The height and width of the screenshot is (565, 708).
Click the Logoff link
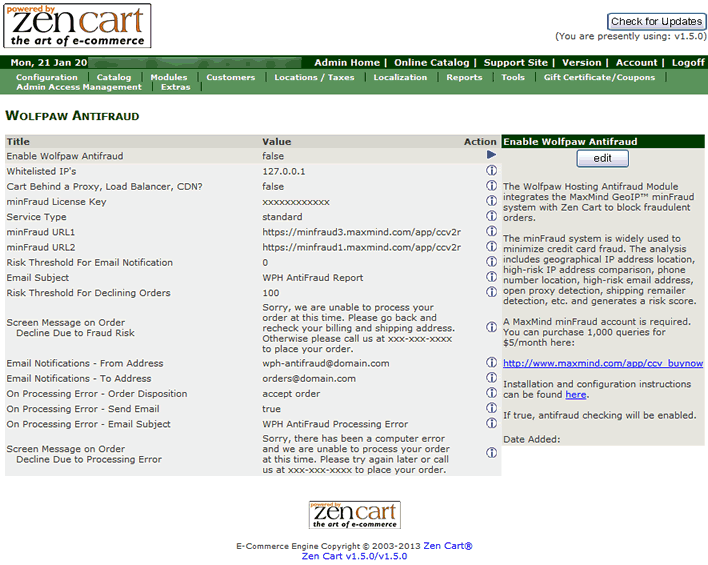[x=687, y=62]
